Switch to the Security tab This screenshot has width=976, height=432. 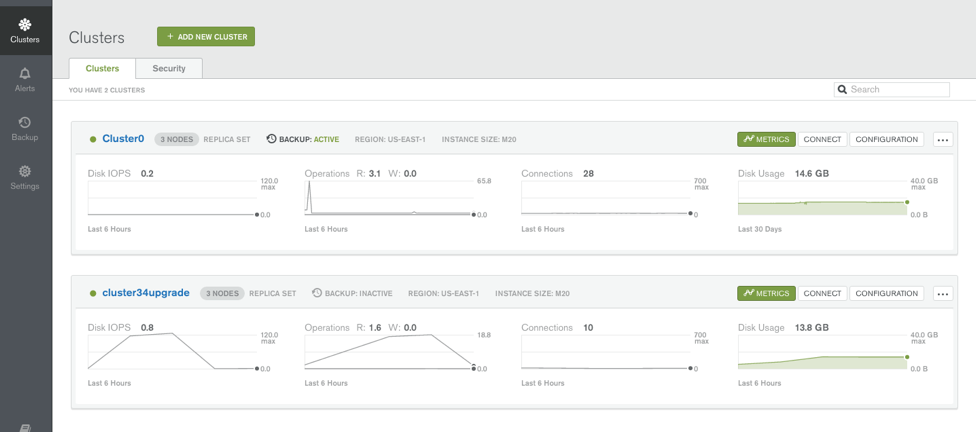[x=169, y=68]
